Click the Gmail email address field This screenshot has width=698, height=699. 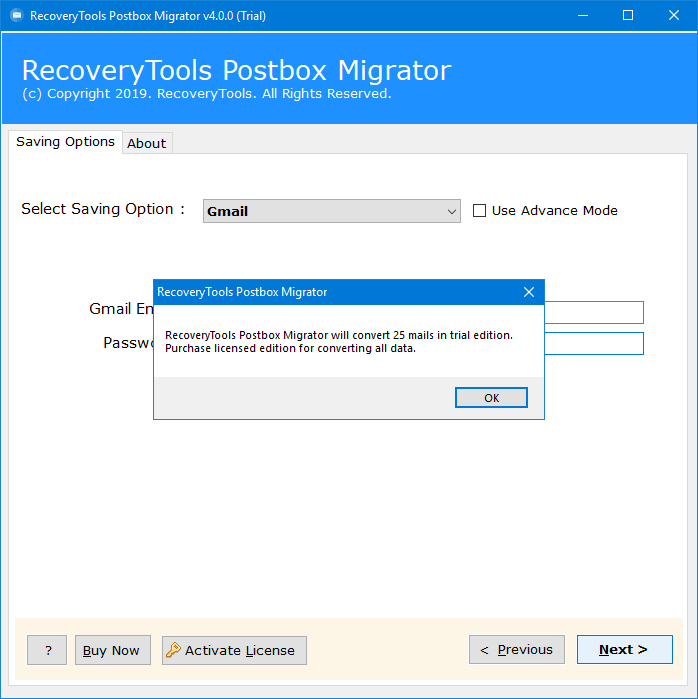coord(594,312)
